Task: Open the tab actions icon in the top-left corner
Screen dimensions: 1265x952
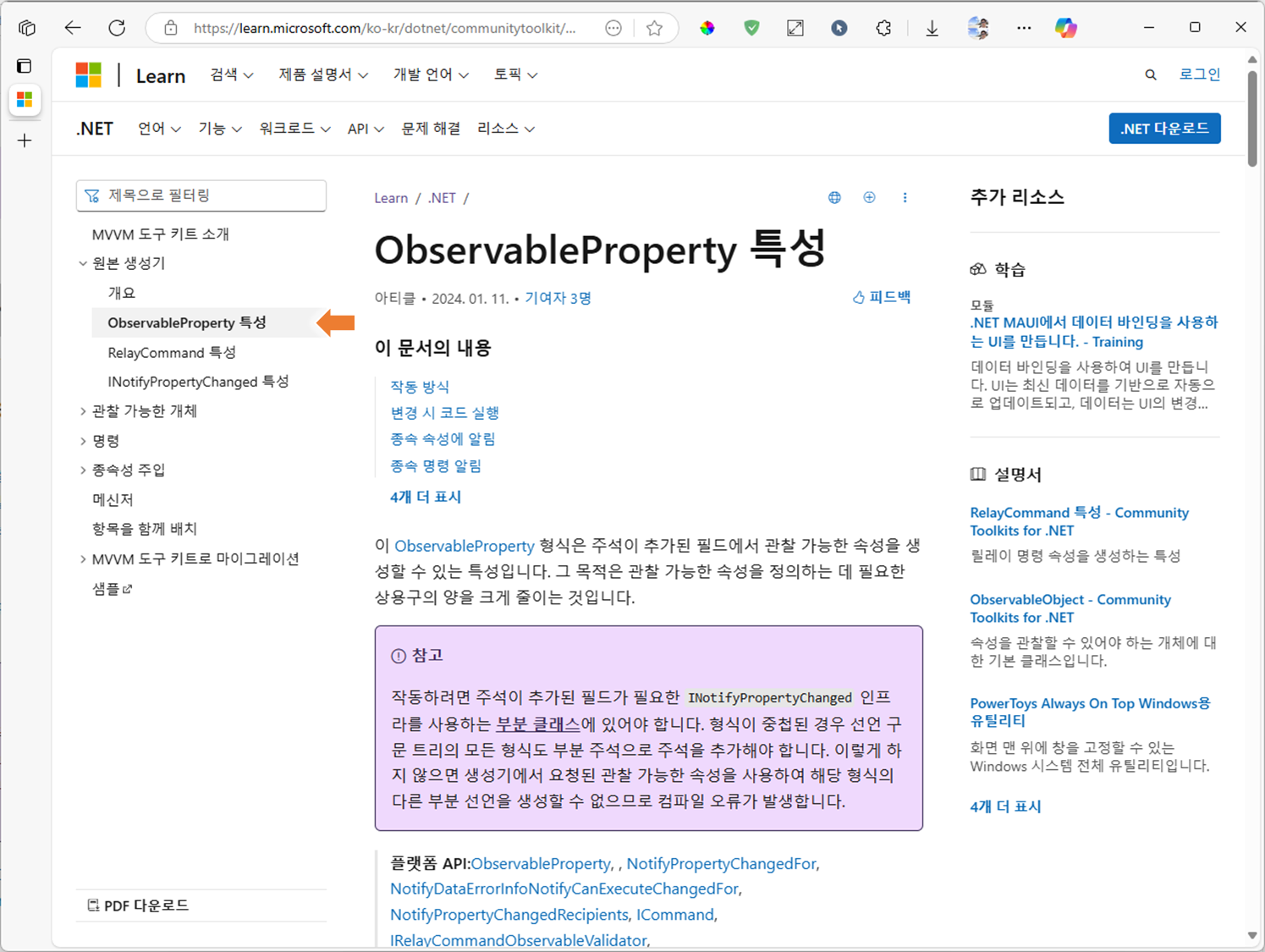Action: pyautogui.click(x=27, y=28)
